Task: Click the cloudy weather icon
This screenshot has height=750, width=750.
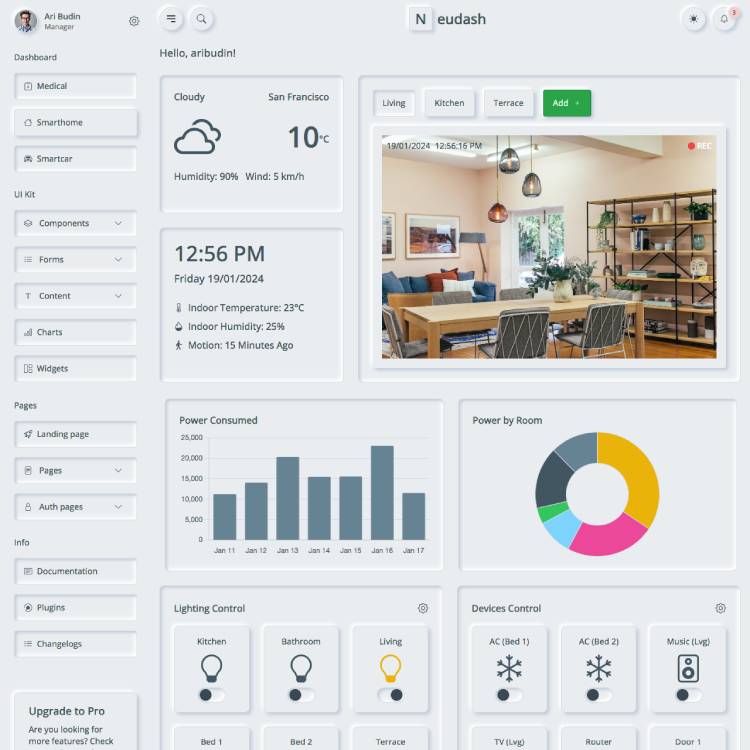Action: coord(198,137)
